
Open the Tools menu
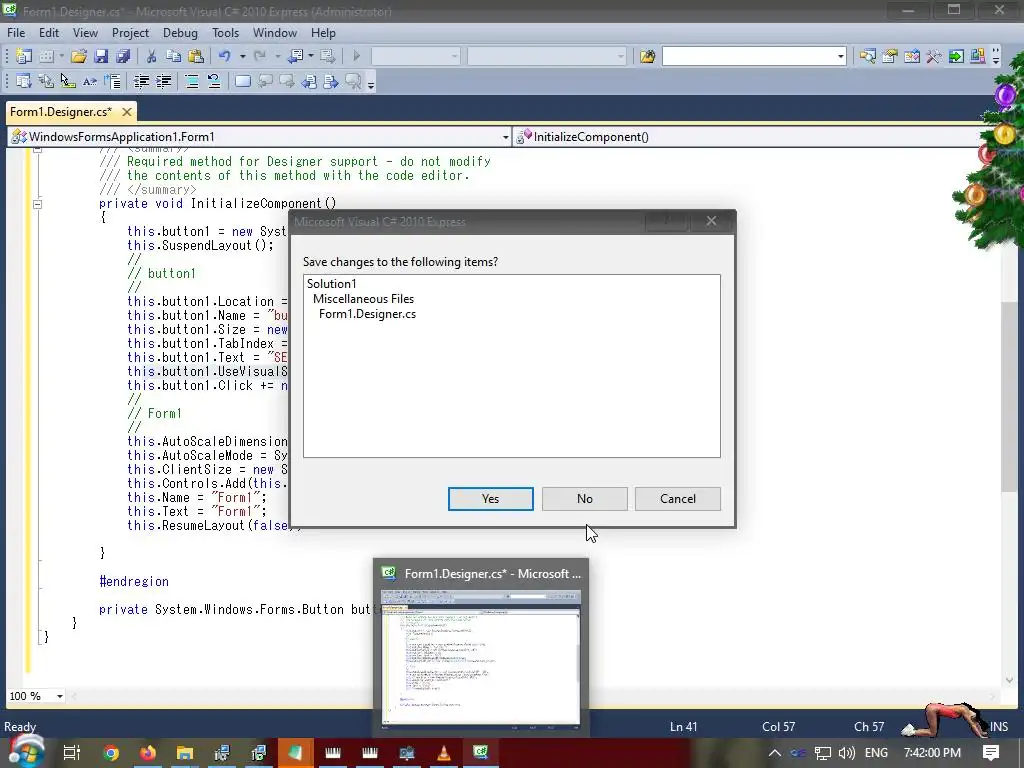click(225, 33)
